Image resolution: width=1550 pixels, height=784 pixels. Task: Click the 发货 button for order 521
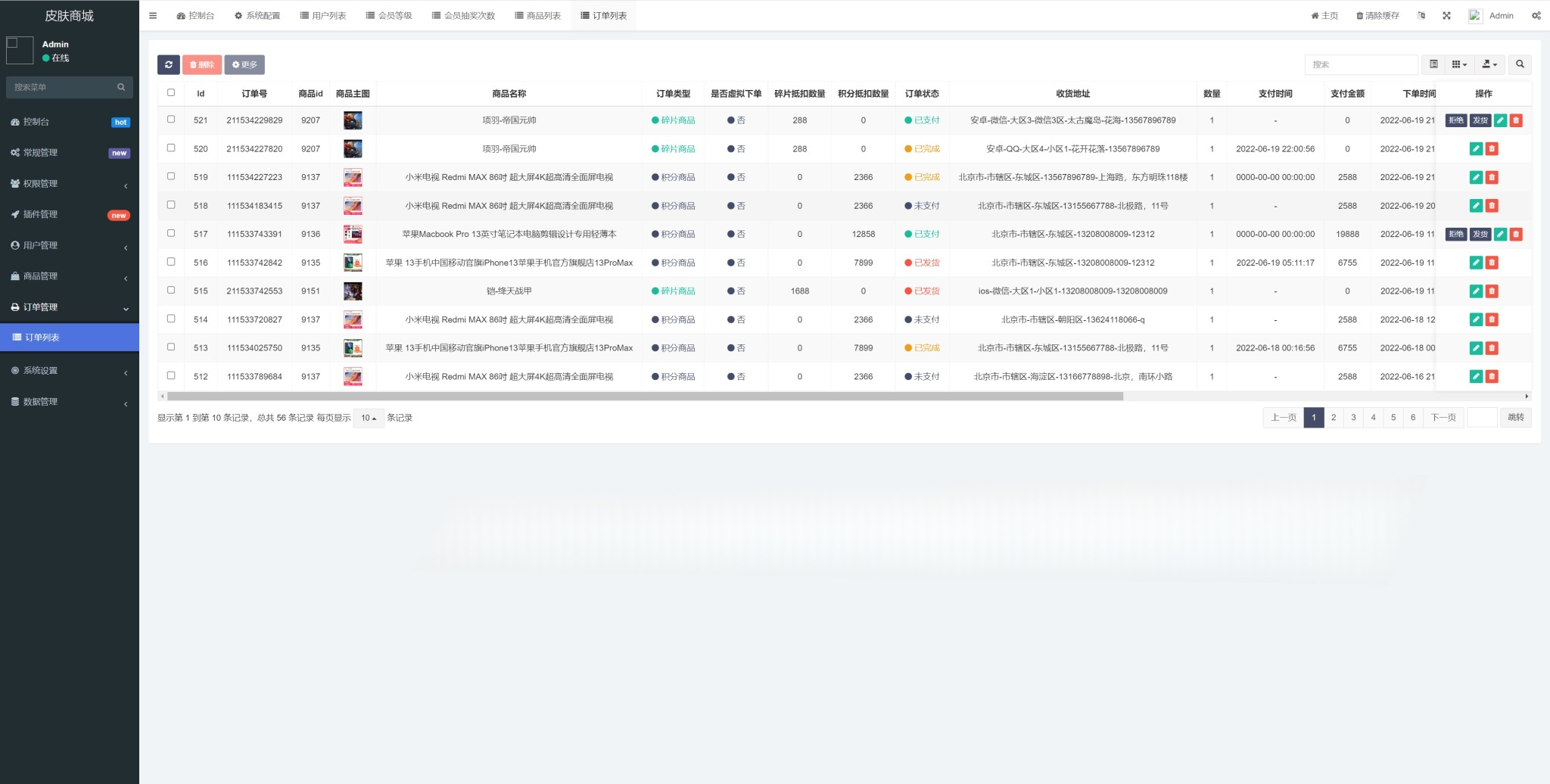point(1481,120)
